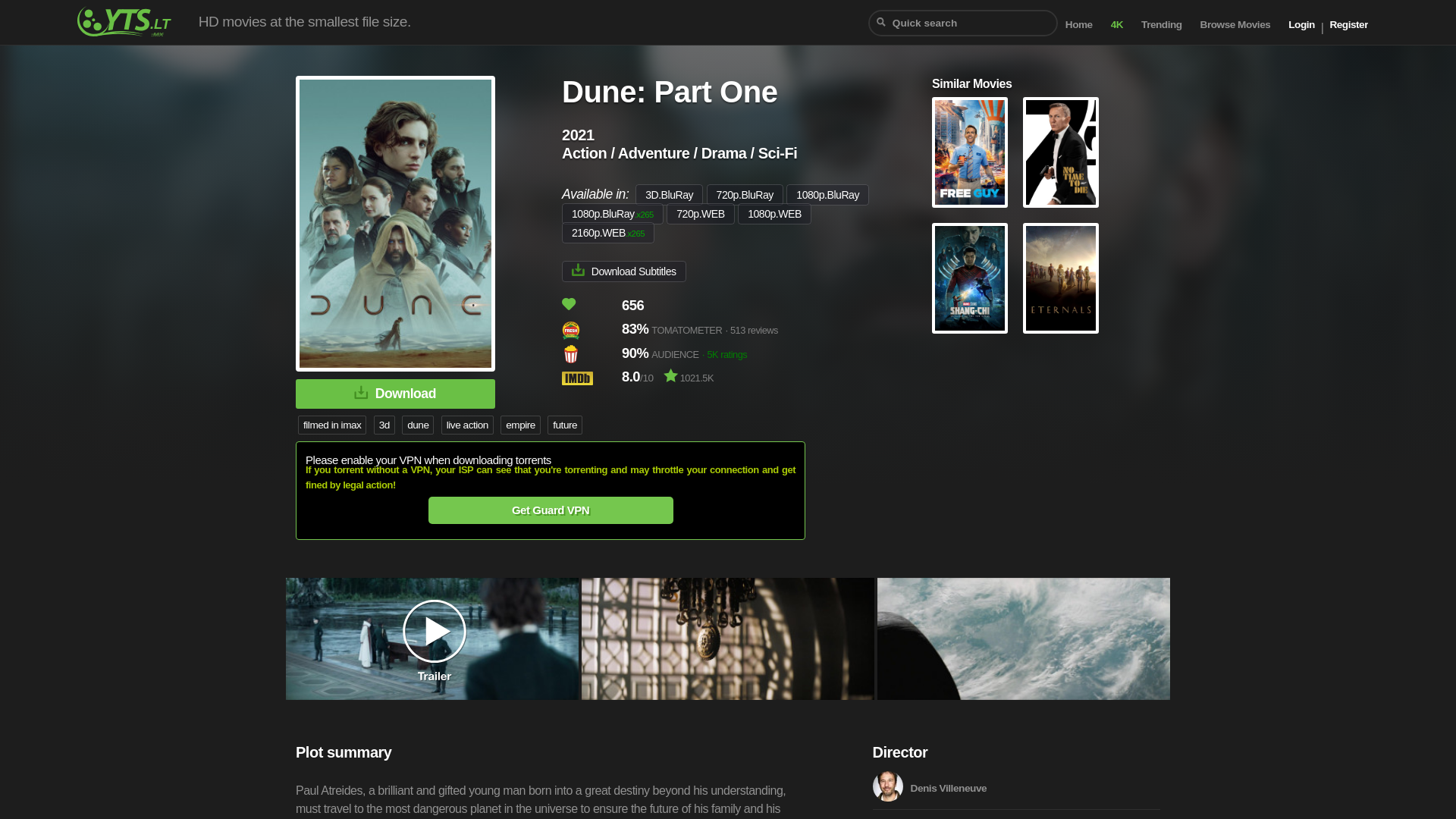Select the 1080p.WEB quality
This screenshot has width=1456, height=819.
774,214
